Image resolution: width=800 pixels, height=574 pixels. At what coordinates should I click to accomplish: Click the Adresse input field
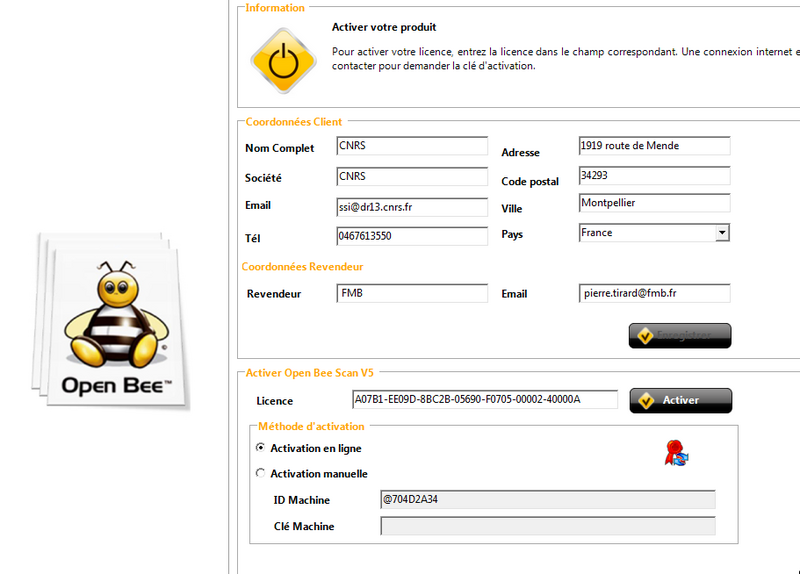point(654,146)
